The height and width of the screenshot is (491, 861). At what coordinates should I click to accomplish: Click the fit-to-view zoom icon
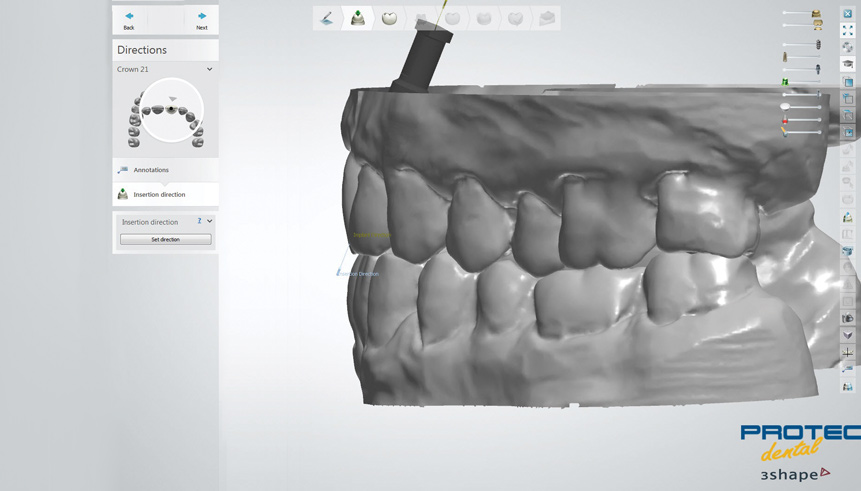(848, 31)
